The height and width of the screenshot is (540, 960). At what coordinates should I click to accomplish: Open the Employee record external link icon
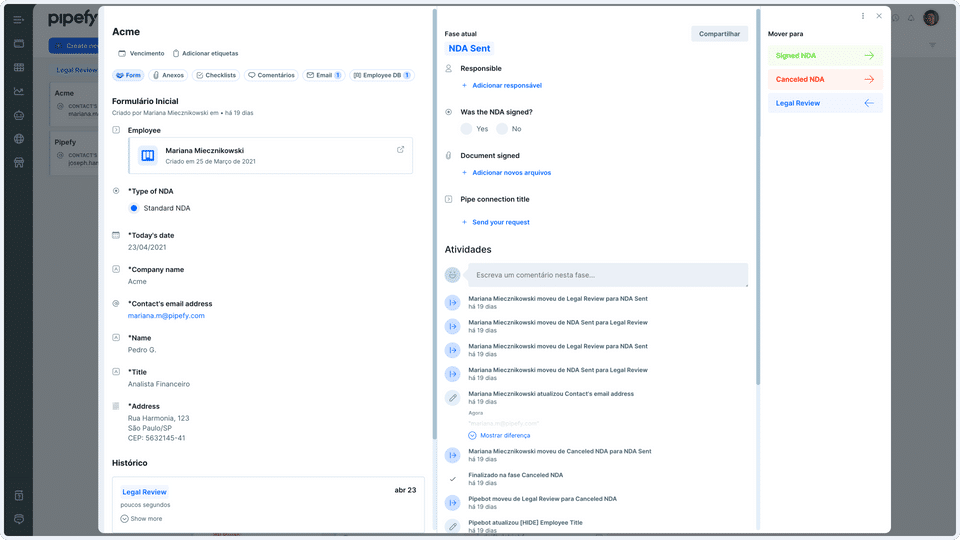click(400, 149)
